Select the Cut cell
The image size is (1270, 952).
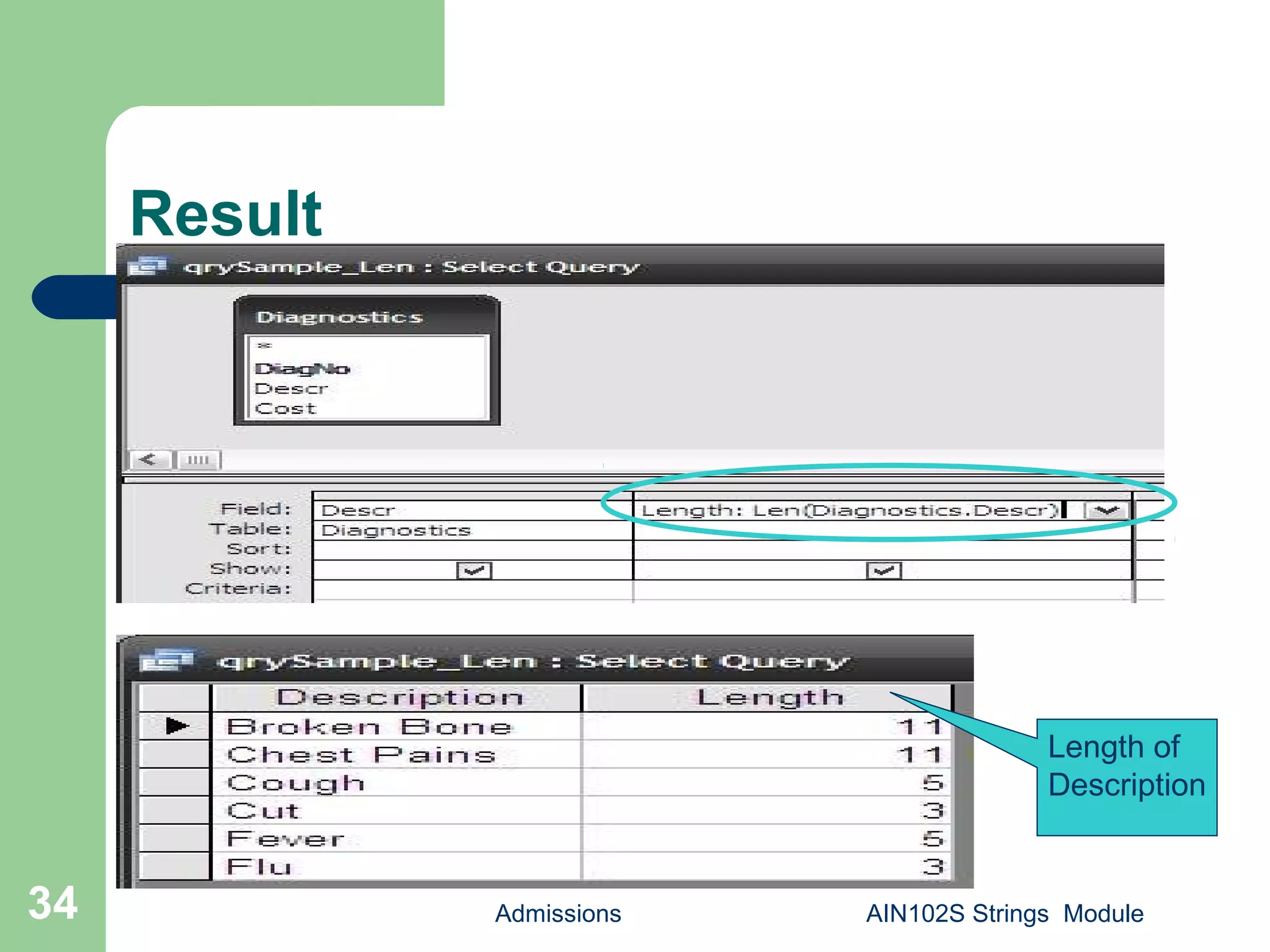pyautogui.click(x=397, y=811)
